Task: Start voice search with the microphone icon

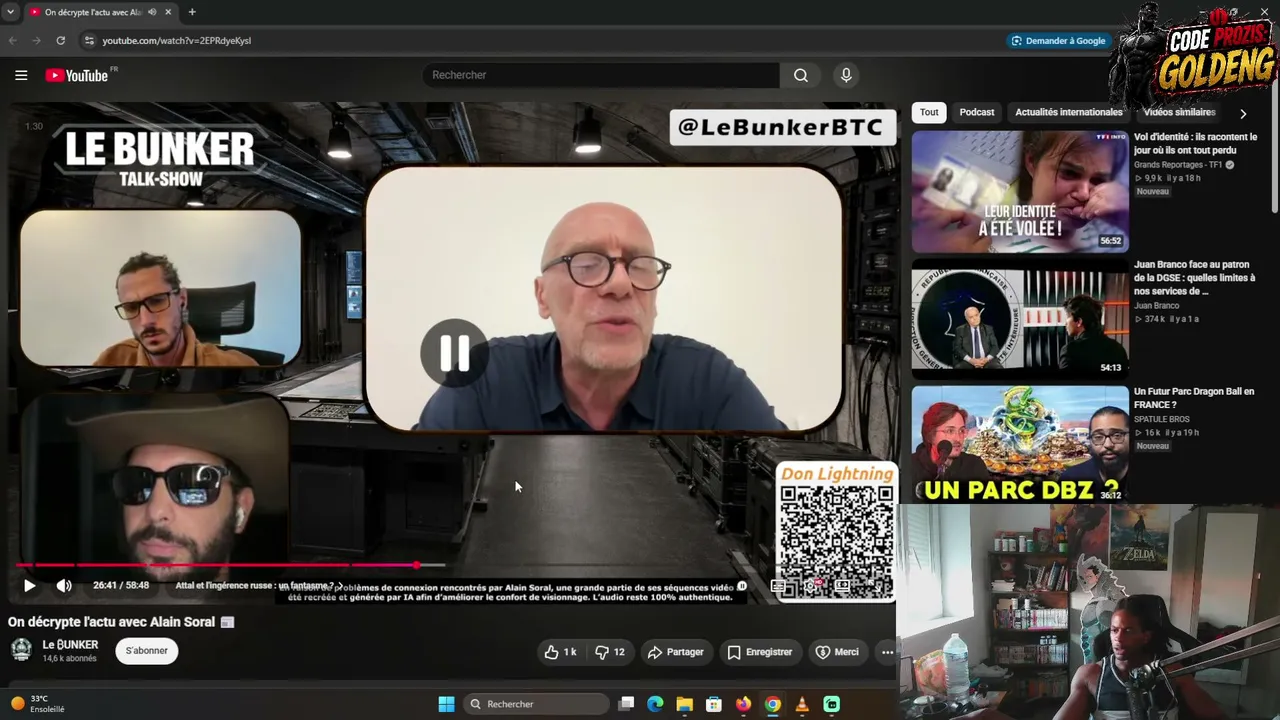Action: pyautogui.click(x=846, y=75)
